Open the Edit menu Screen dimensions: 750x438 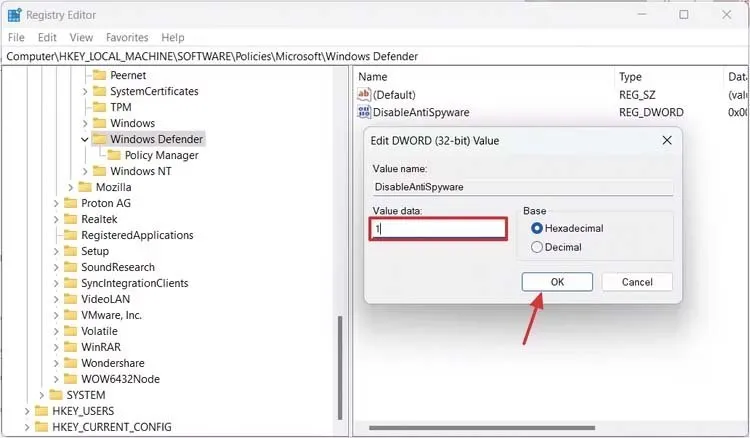click(x=47, y=37)
